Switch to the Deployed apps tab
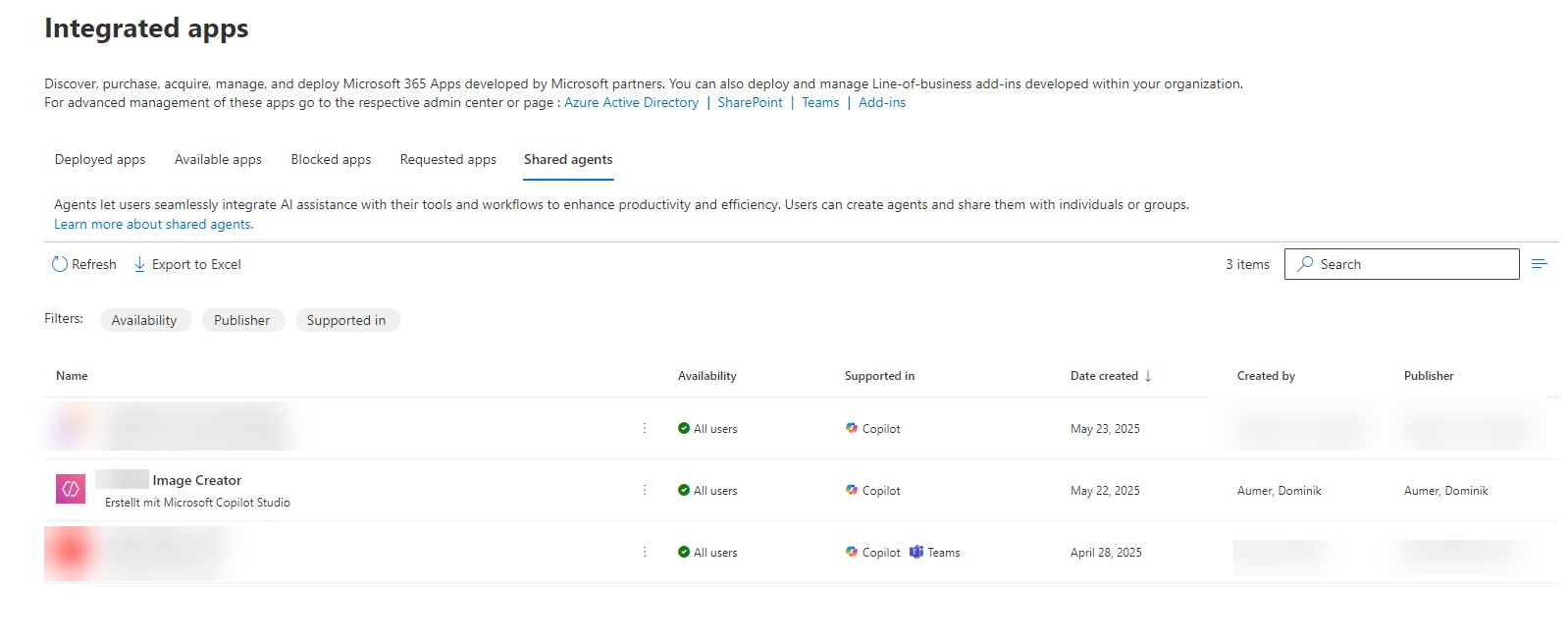 100,159
